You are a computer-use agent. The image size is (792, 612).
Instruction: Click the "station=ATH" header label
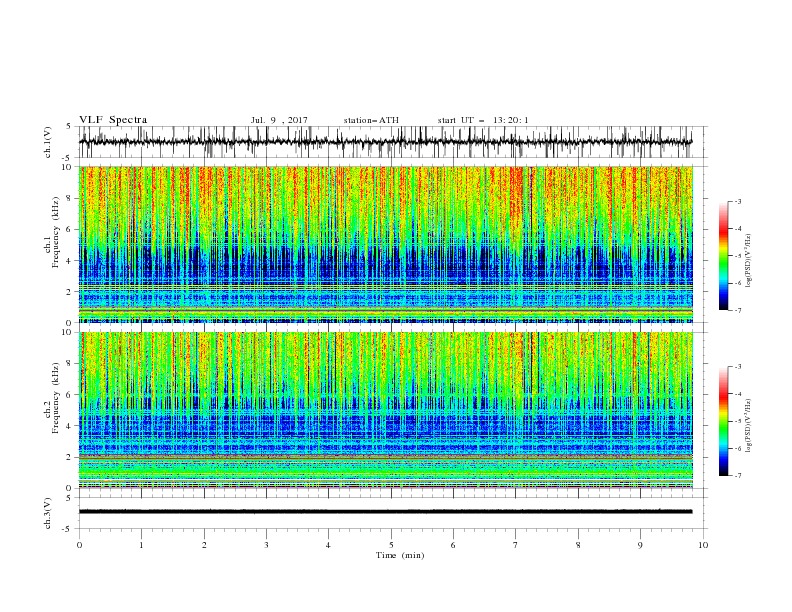[371, 120]
